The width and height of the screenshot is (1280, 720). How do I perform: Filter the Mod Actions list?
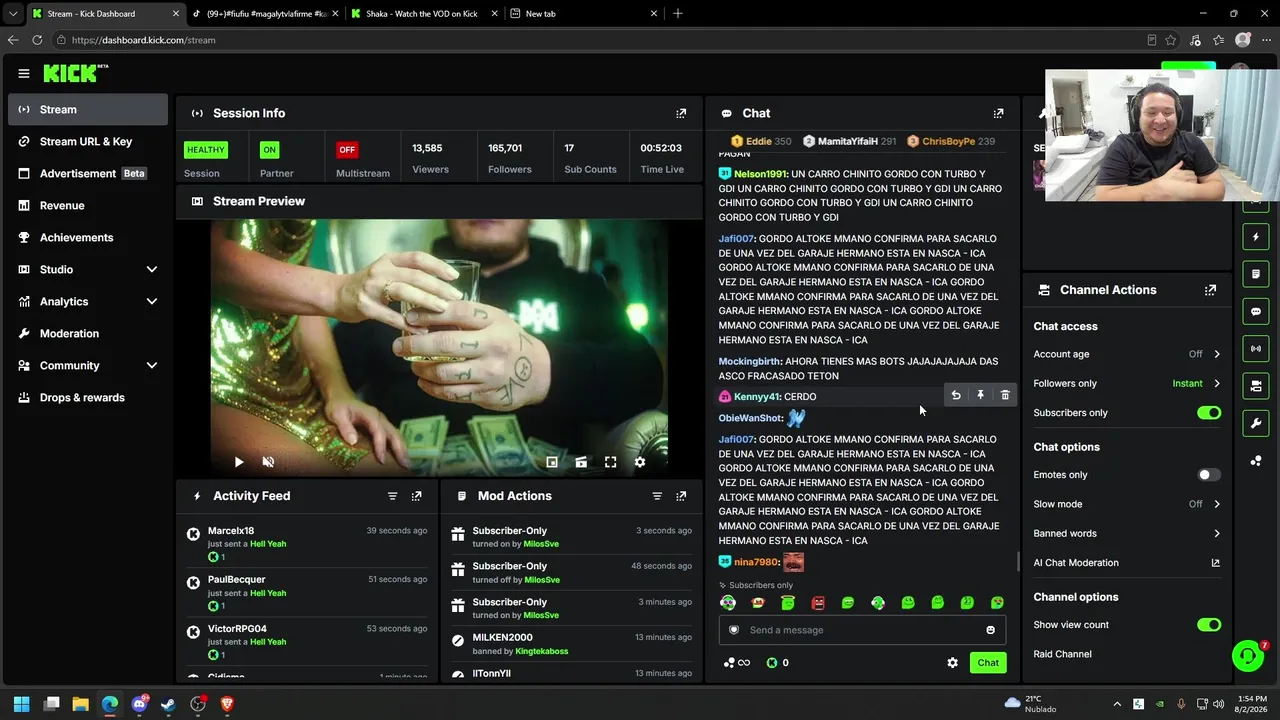[657, 496]
